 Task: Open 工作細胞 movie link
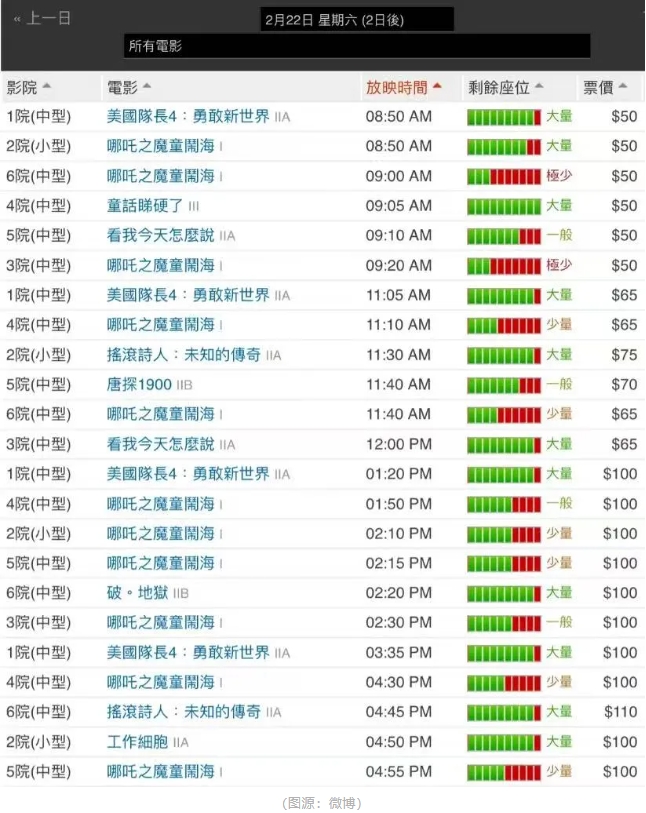(x=137, y=742)
